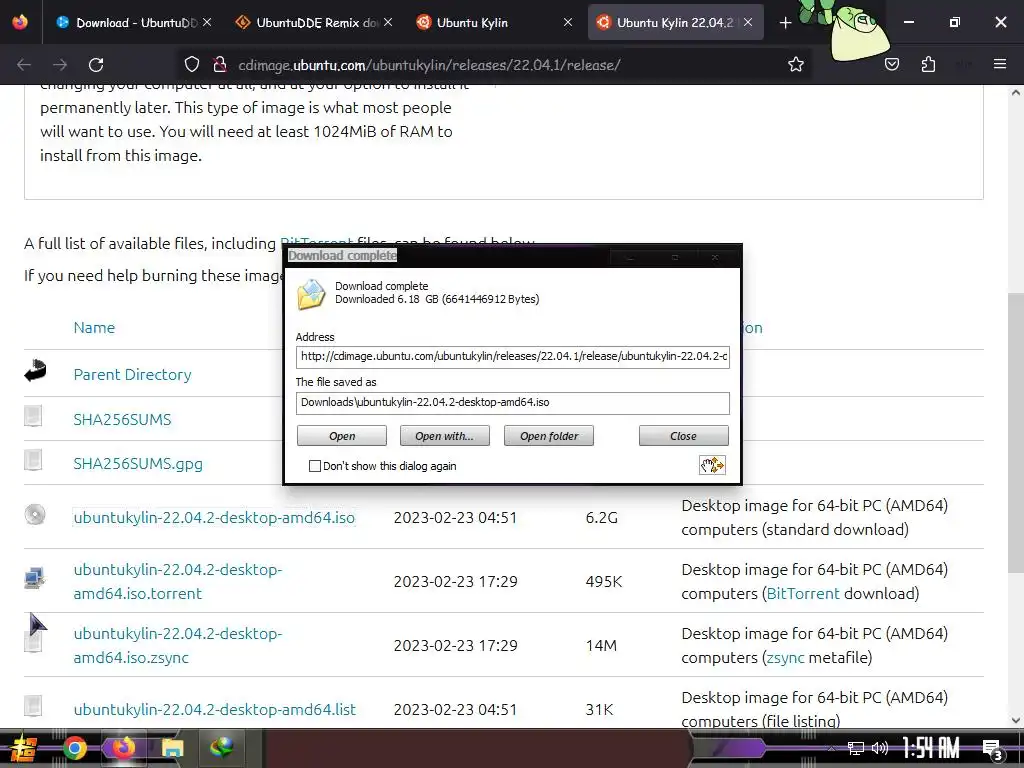Image resolution: width=1024 pixels, height=768 pixels.
Task: Bookmark this page with the star icon
Action: pos(795,65)
